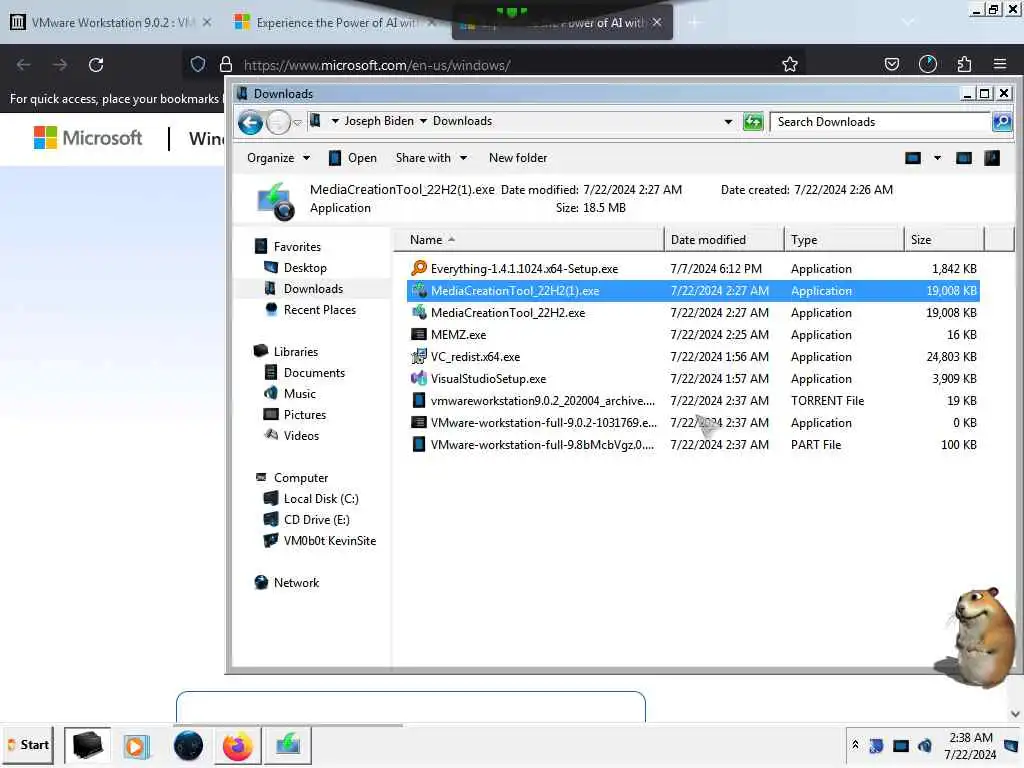Image resolution: width=1024 pixels, height=768 pixels.
Task: Click Open in Explorer toolbar
Action: point(353,158)
